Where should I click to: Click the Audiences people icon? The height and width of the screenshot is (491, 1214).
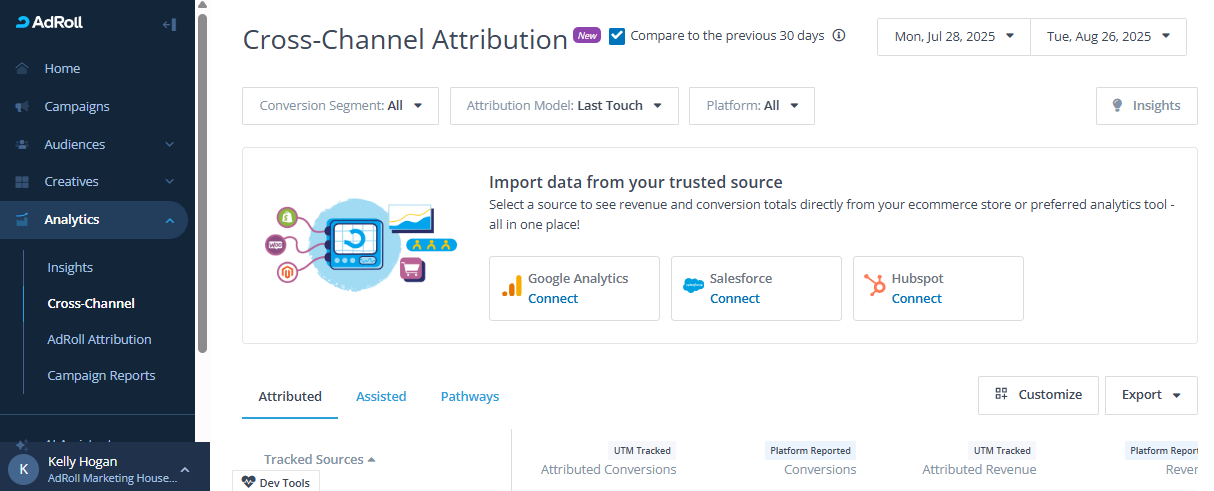[22, 145]
